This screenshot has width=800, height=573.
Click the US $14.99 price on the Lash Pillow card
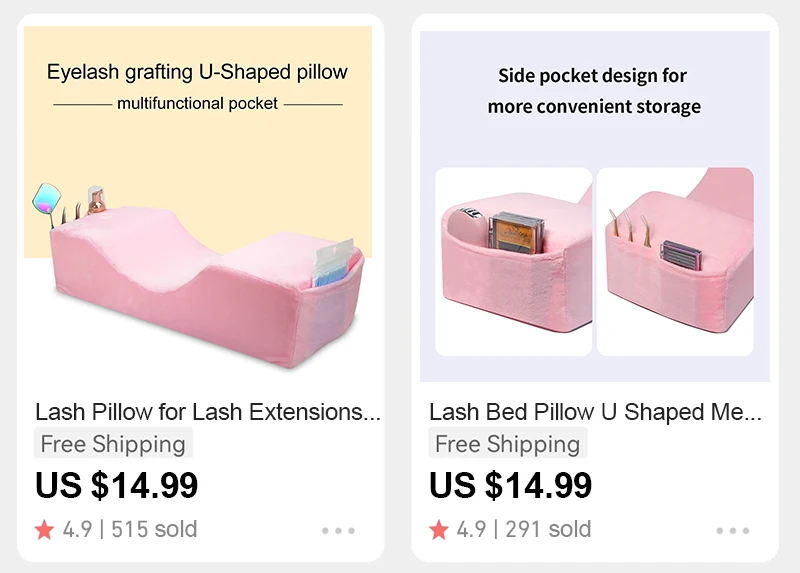[x=116, y=486]
